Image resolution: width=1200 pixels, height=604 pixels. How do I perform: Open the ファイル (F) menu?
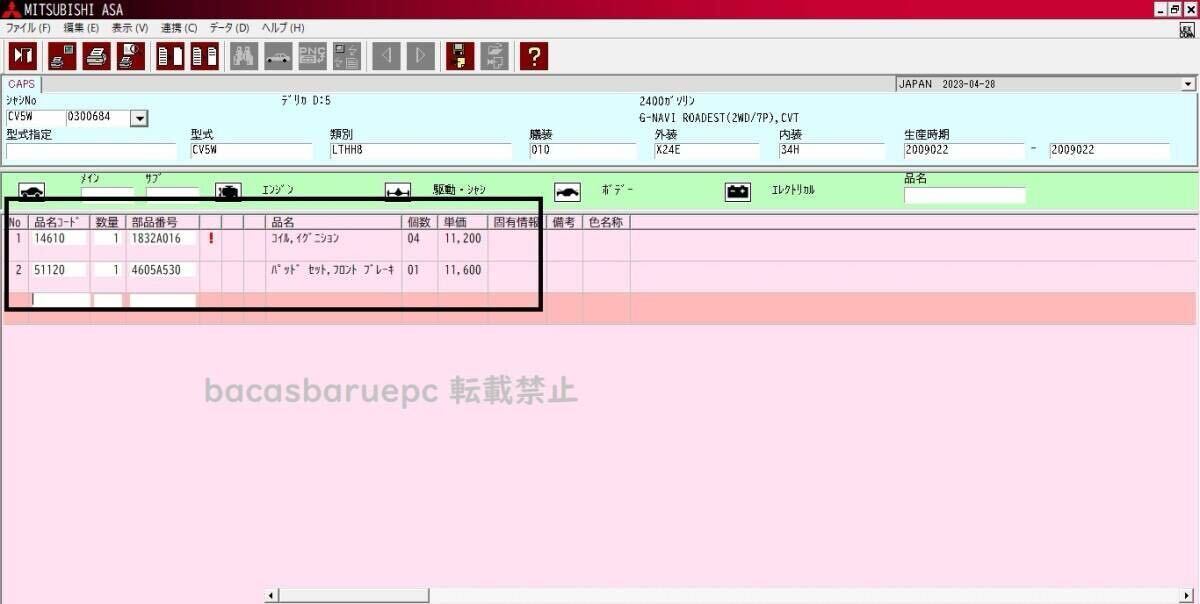pyautogui.click(x=28, y=28)
